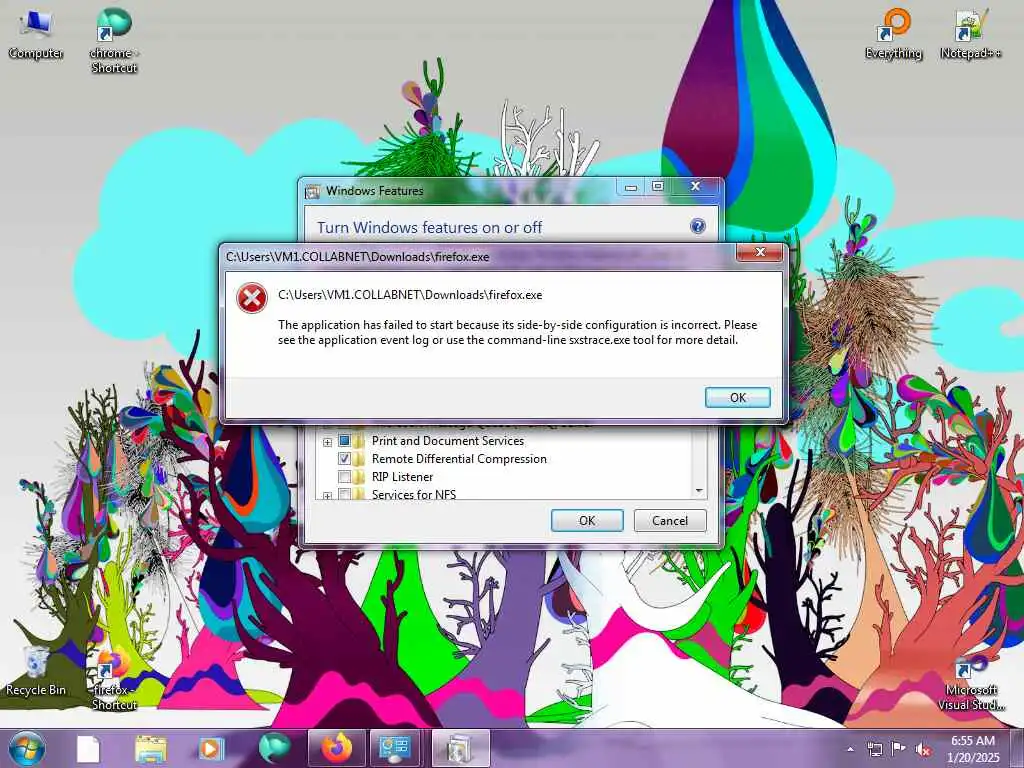Switch to Windows Features taskbar button

pyautogui.click(x=460, y=748)
